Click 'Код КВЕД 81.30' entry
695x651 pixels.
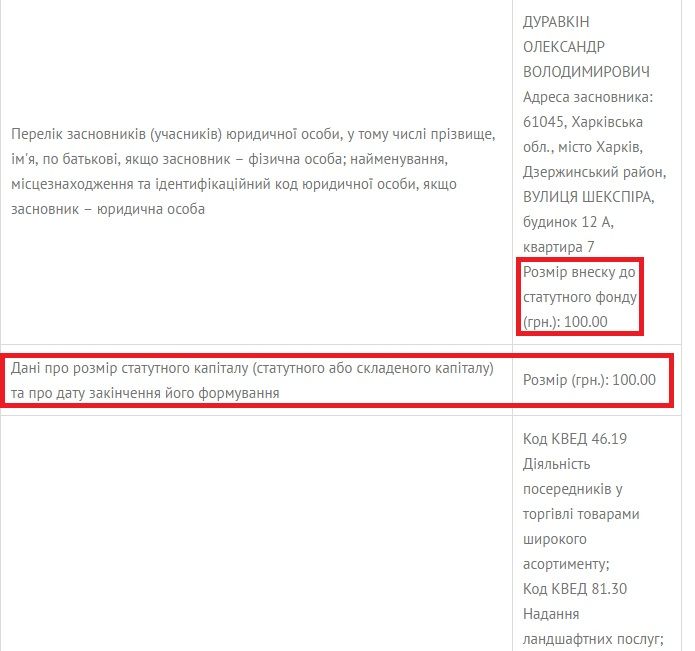(x=574, y=589)
